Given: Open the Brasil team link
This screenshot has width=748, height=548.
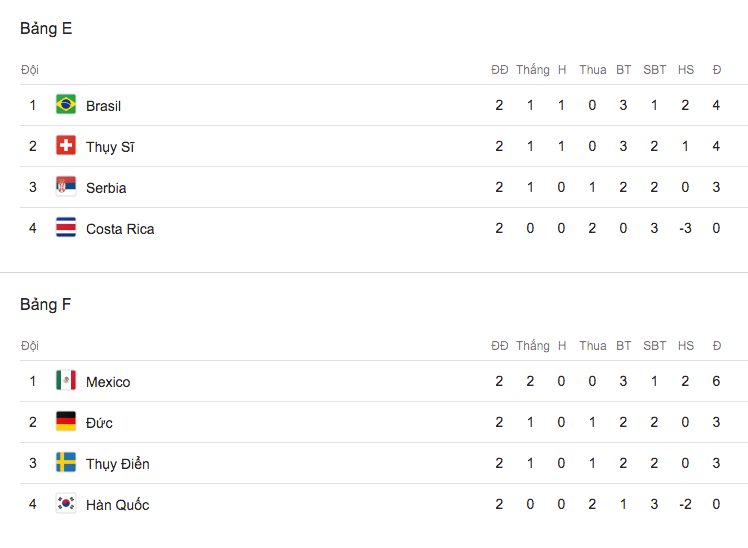Looking at the screenshot, I should 104,106.
